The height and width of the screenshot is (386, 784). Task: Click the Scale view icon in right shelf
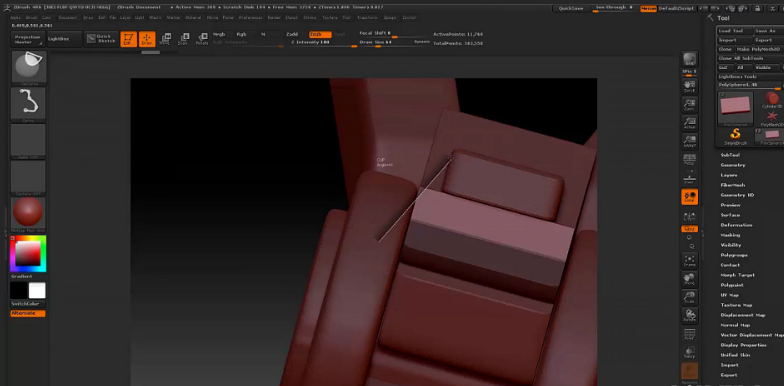(690, 297)
